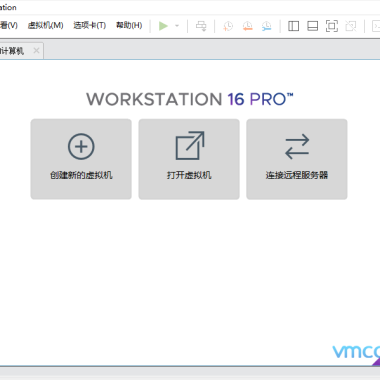Click the 打开虚拟机 tile
380x380 pixels.
point(189,159)
